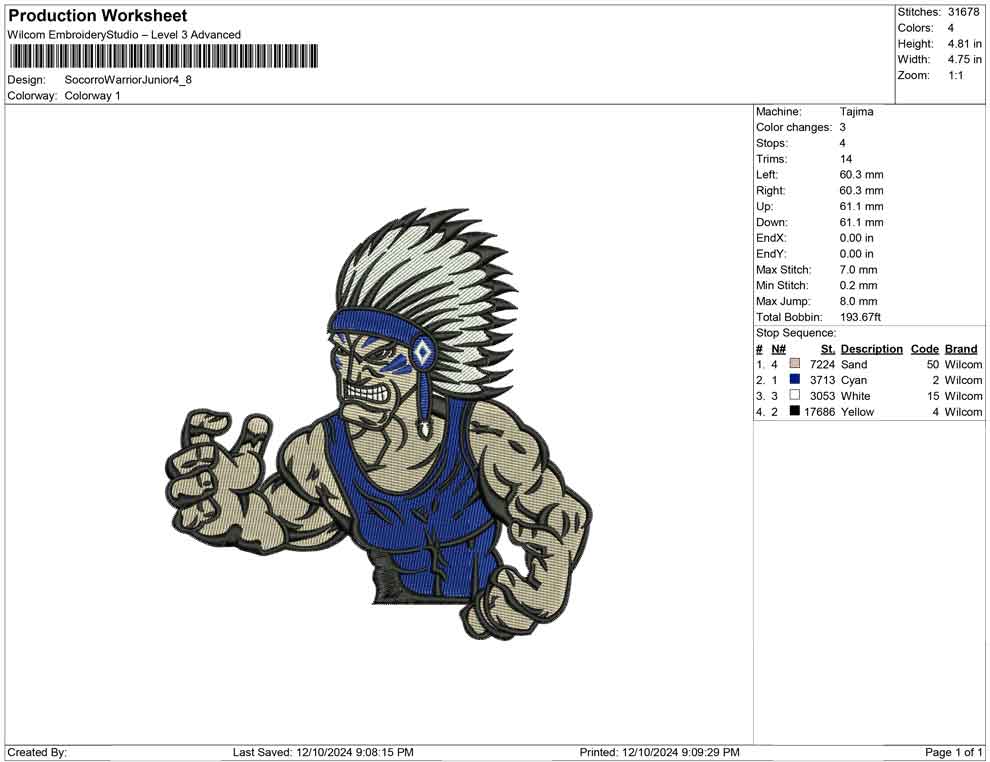Click the Wilcom EmbroideryStudio – Level 3 Advanced line
Image resolution: width=990 pixels, height=762 pixels.
click(x=124, y=35)
